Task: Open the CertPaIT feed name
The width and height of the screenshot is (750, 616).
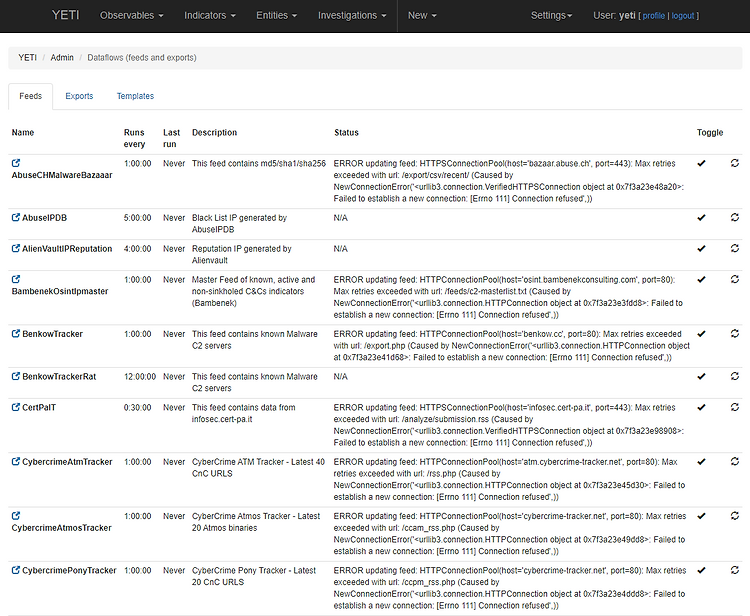Action: pos(39,407)
